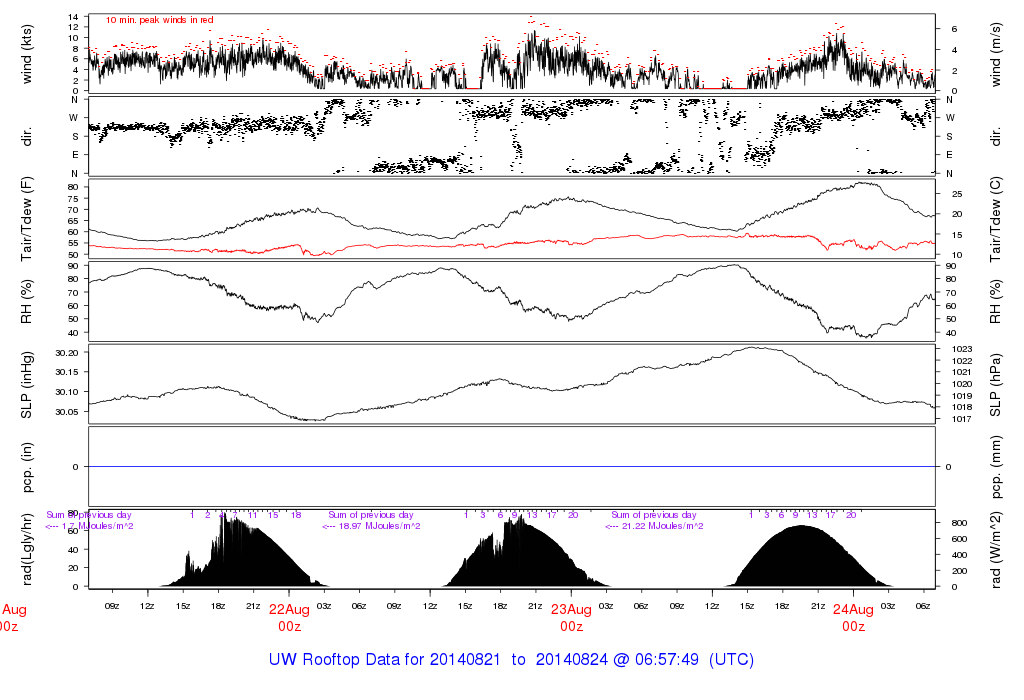Click the '30.20' tick on the SLP axis

pos(67,353)
